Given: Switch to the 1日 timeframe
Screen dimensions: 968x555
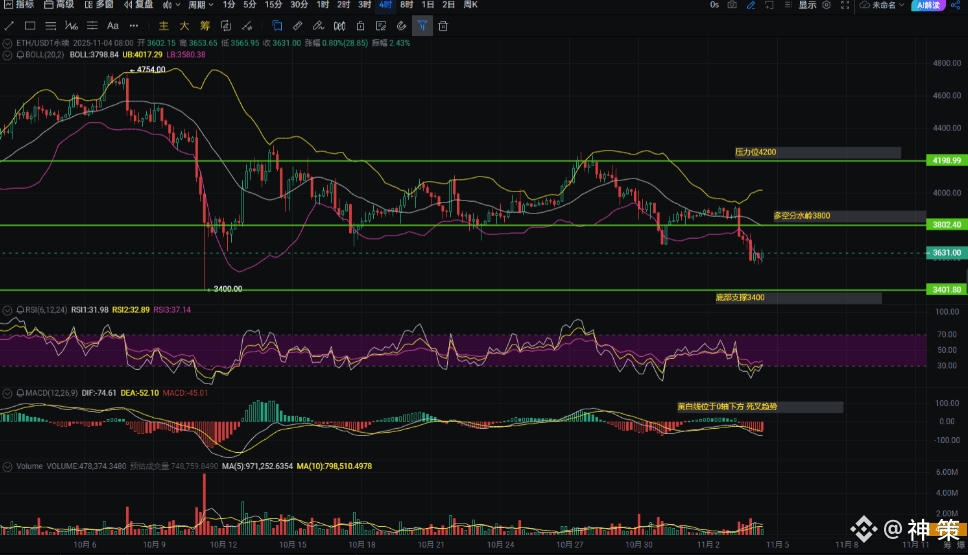Looking at the screenshot, I should point(428,5).
